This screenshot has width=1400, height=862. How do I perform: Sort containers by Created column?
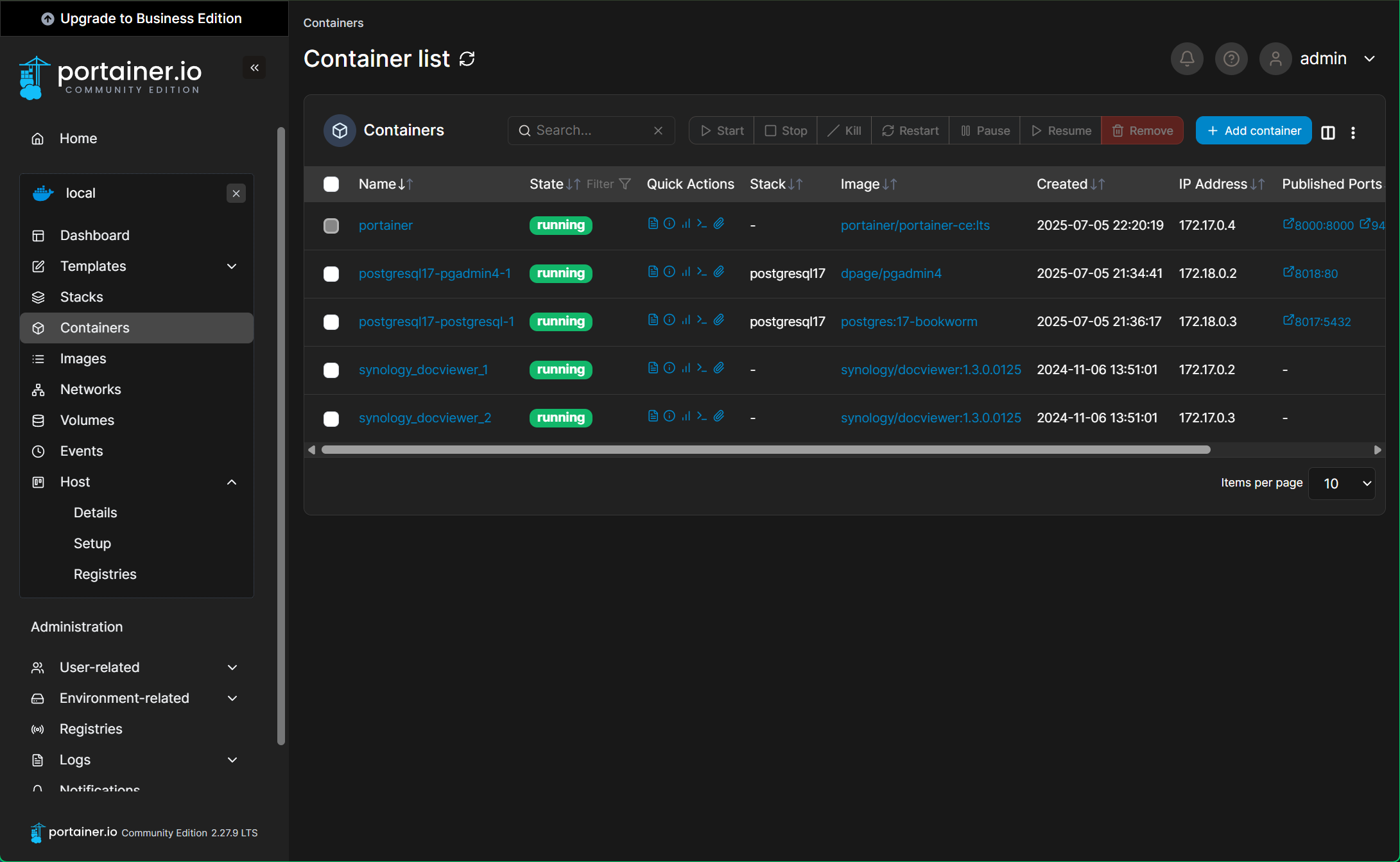1071,184
